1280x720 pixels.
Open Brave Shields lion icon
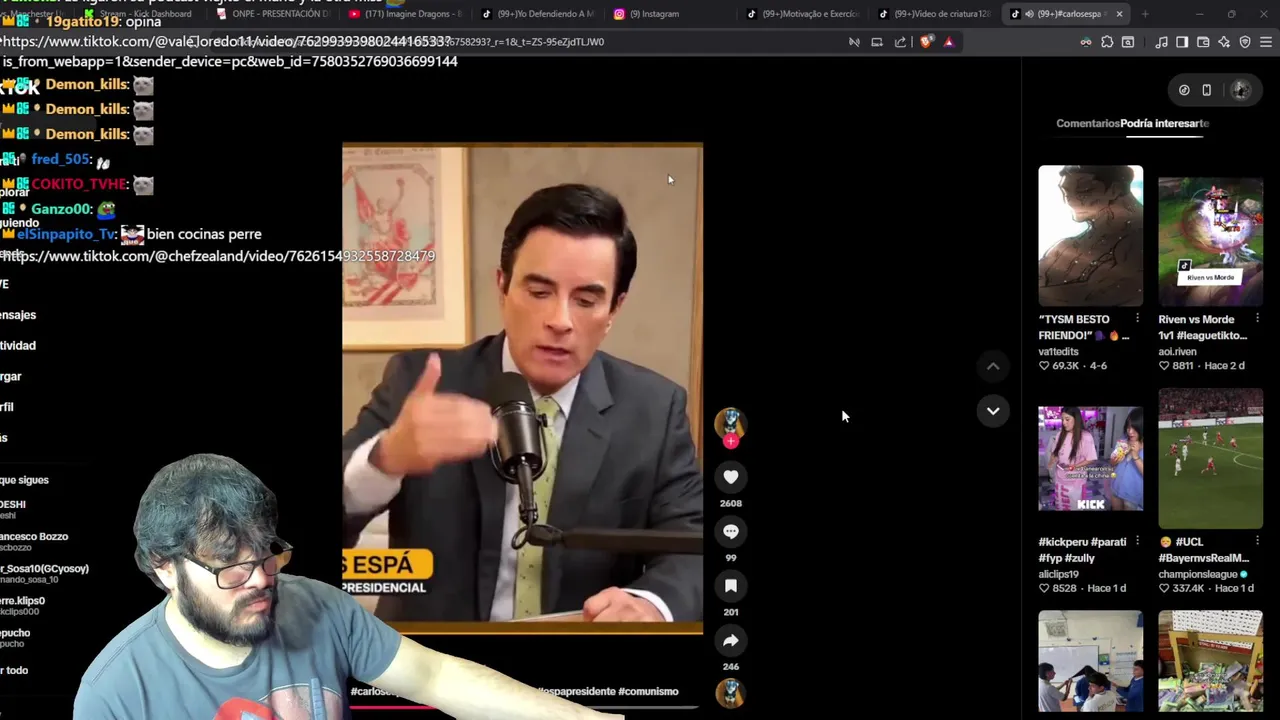click(x=926, y=42)
